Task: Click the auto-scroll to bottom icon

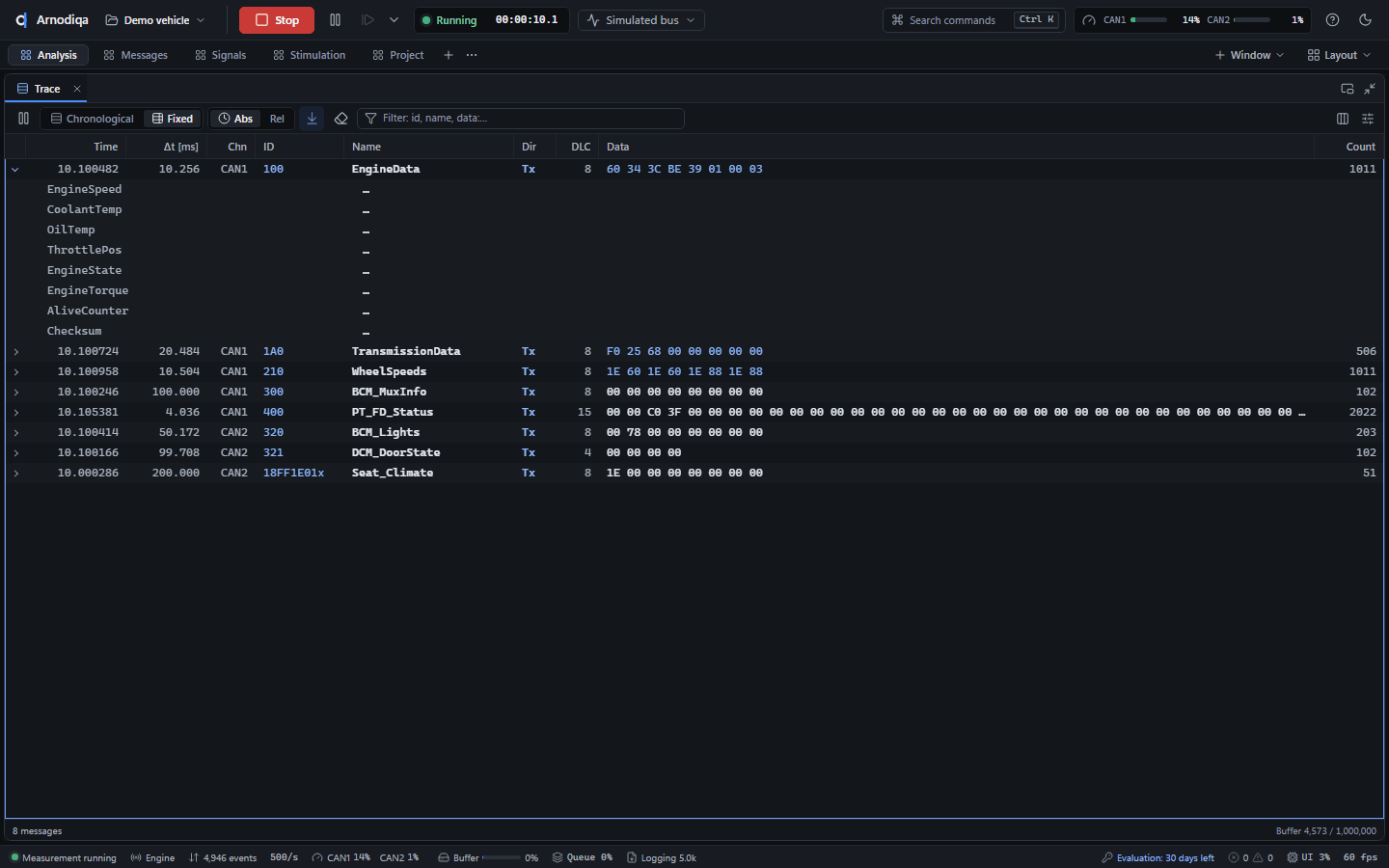Action: (x=312, y=119)
